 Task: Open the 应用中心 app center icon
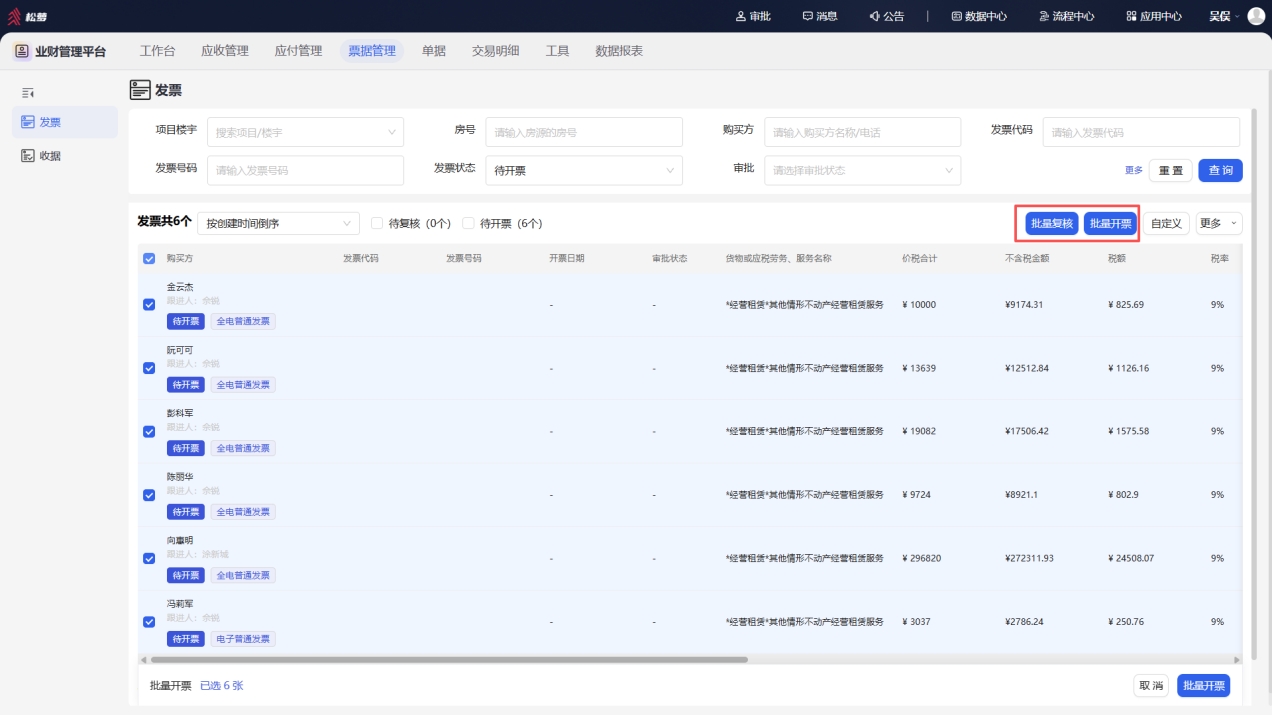click(1131, 16)
